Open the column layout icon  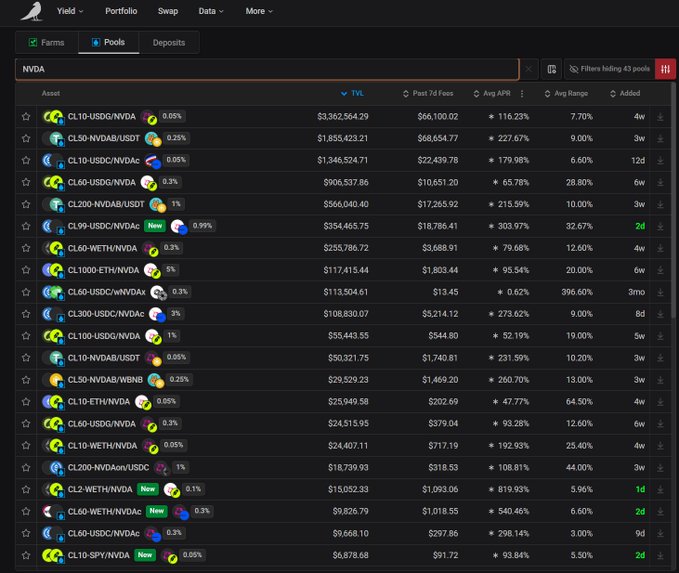point(551,69)
